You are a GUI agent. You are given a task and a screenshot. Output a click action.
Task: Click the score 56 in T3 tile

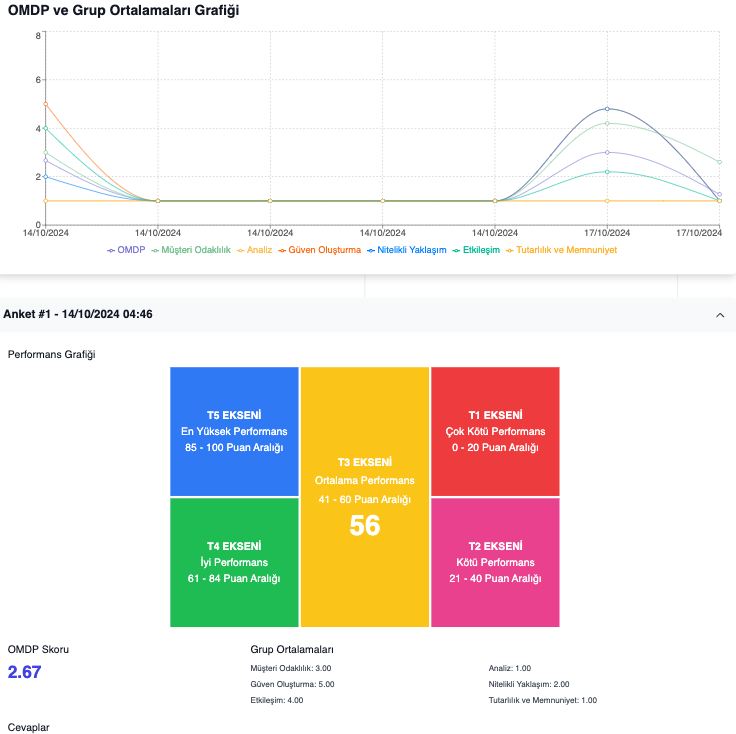[x=365, y=525]
